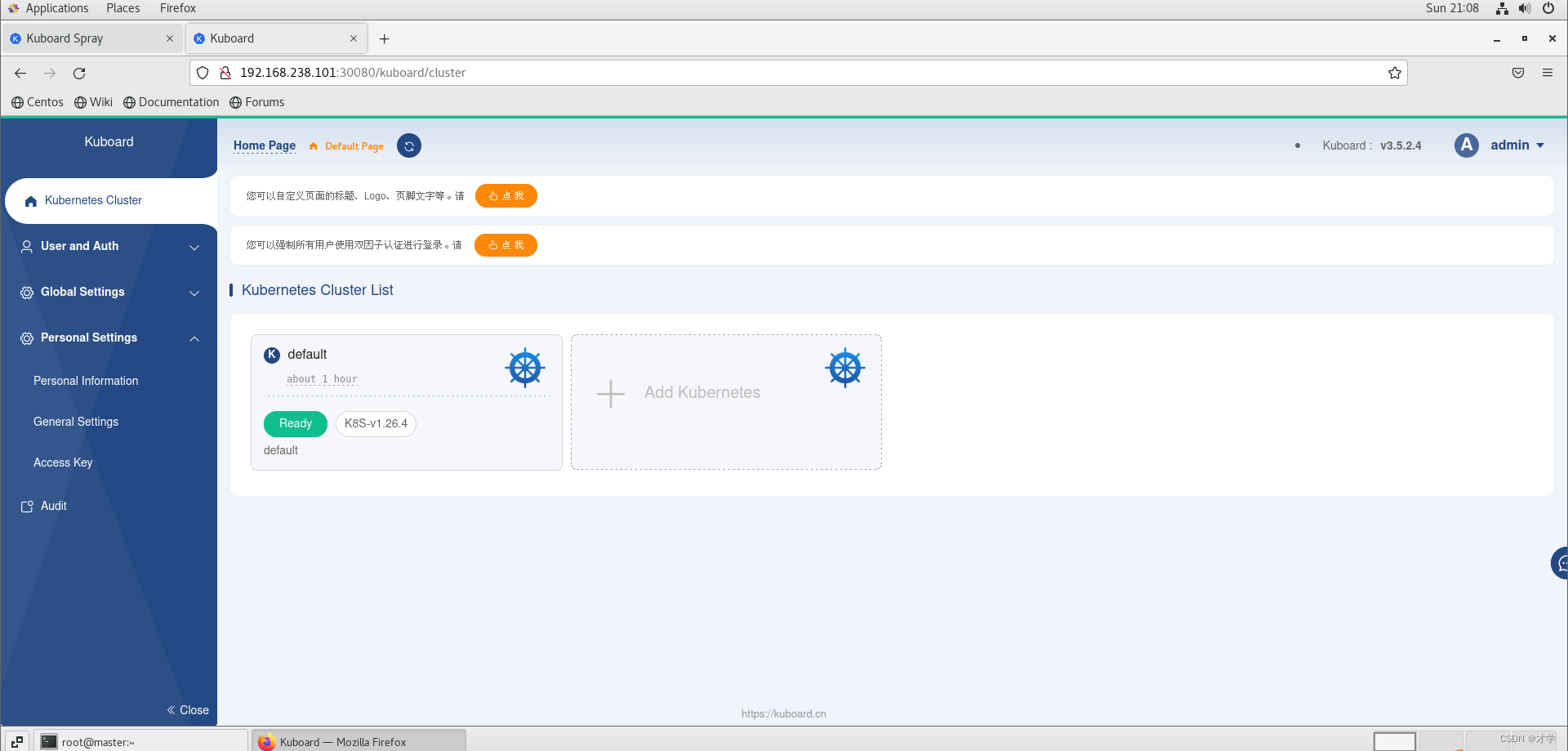
Task: Click the Sun 21:08 clock
Action: pos(1452,8)
